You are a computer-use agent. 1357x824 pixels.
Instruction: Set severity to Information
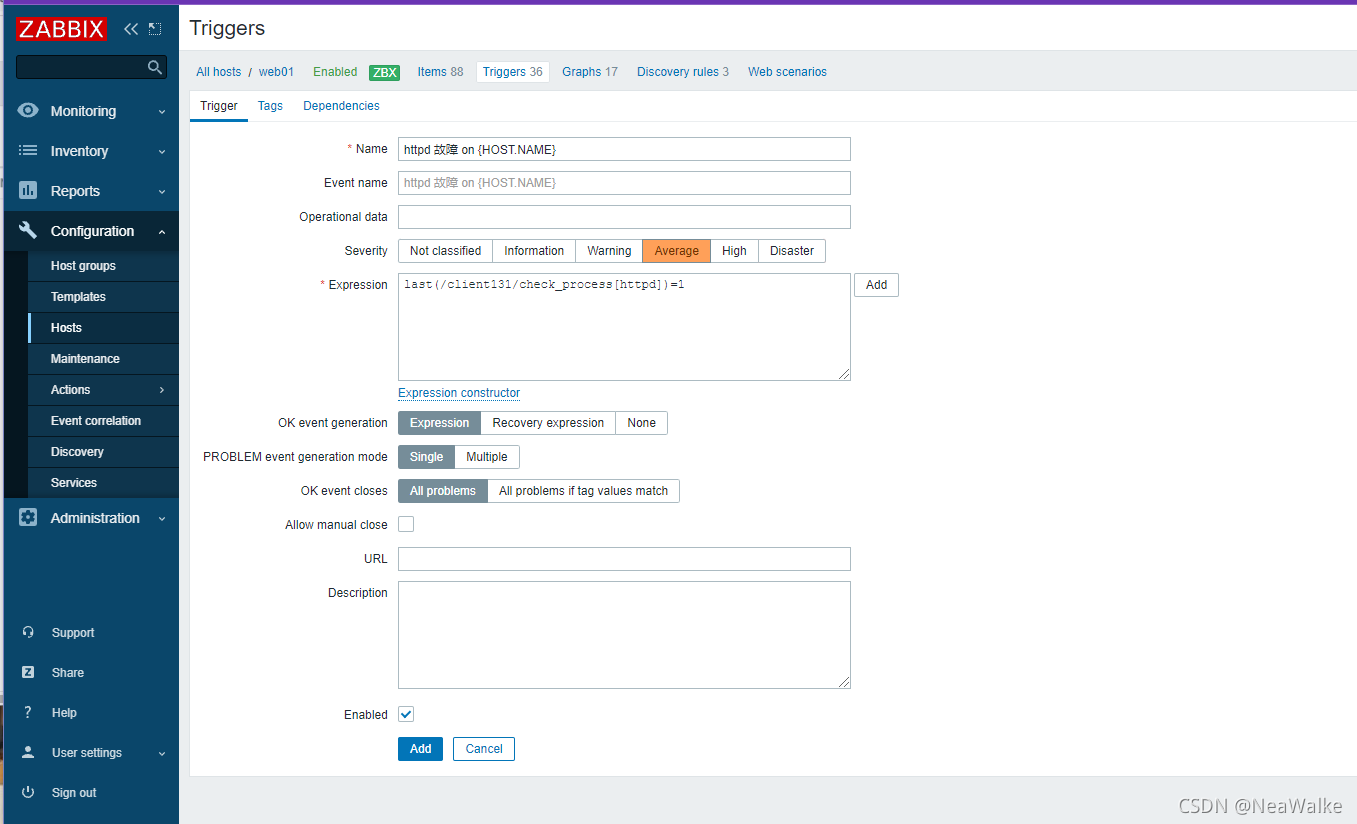(534, 251)
